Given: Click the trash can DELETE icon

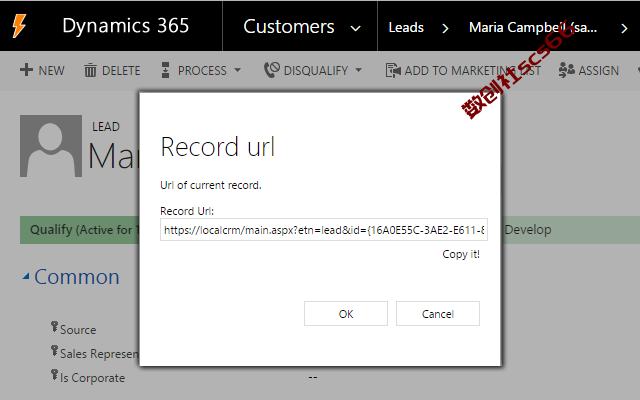Looking at the screenshot, I should [90, 70].
